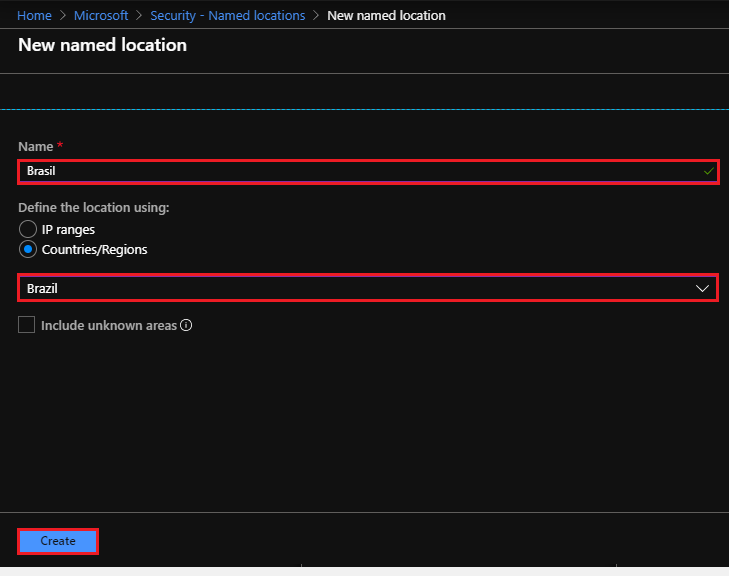Click into the Name field containing Brasil
The height and width of the screenshot is (576, 729).
[368, 172]
